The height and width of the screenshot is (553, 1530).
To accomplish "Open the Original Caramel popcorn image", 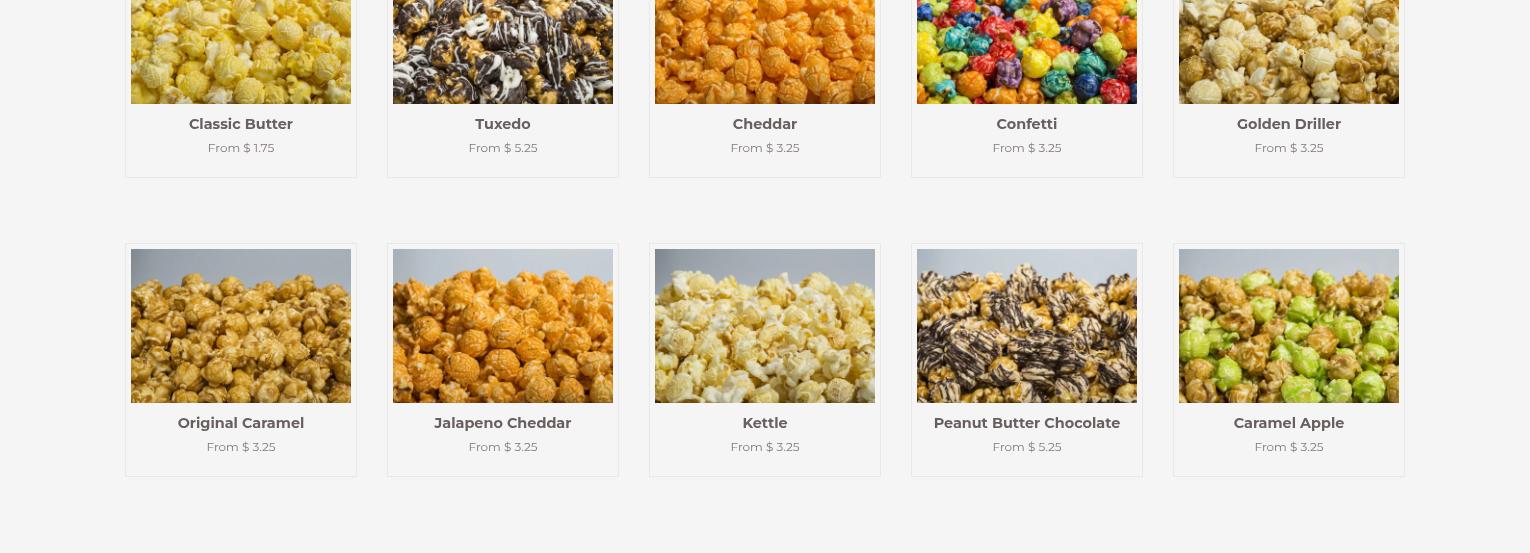I will (x=241, y=326).
